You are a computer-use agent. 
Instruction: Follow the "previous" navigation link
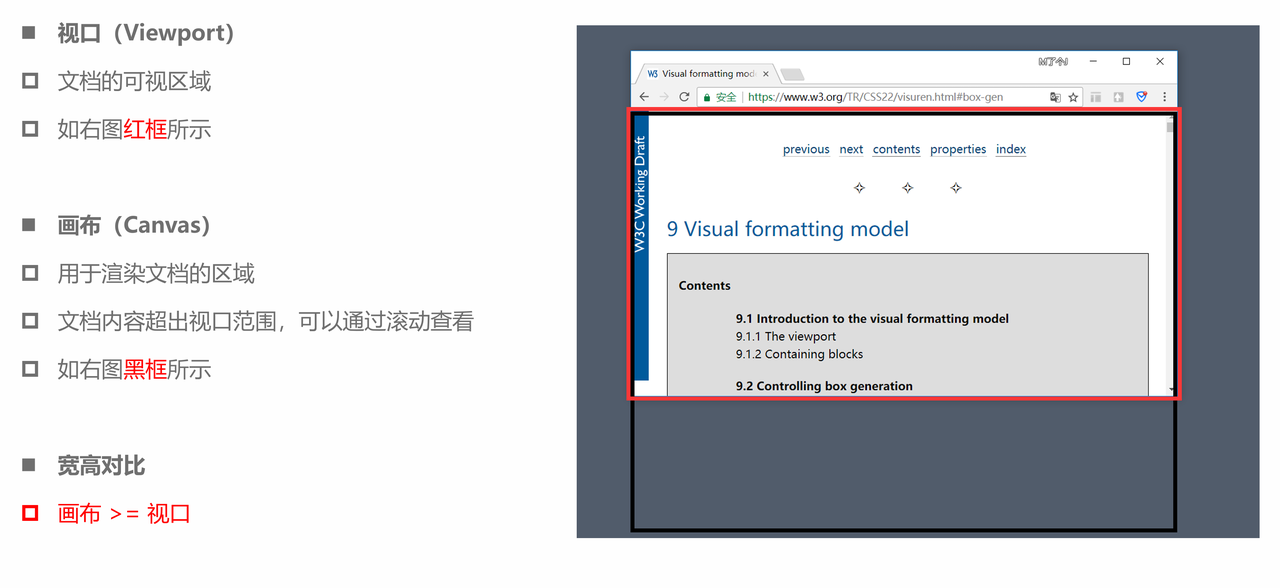click(x=806, y=149)
